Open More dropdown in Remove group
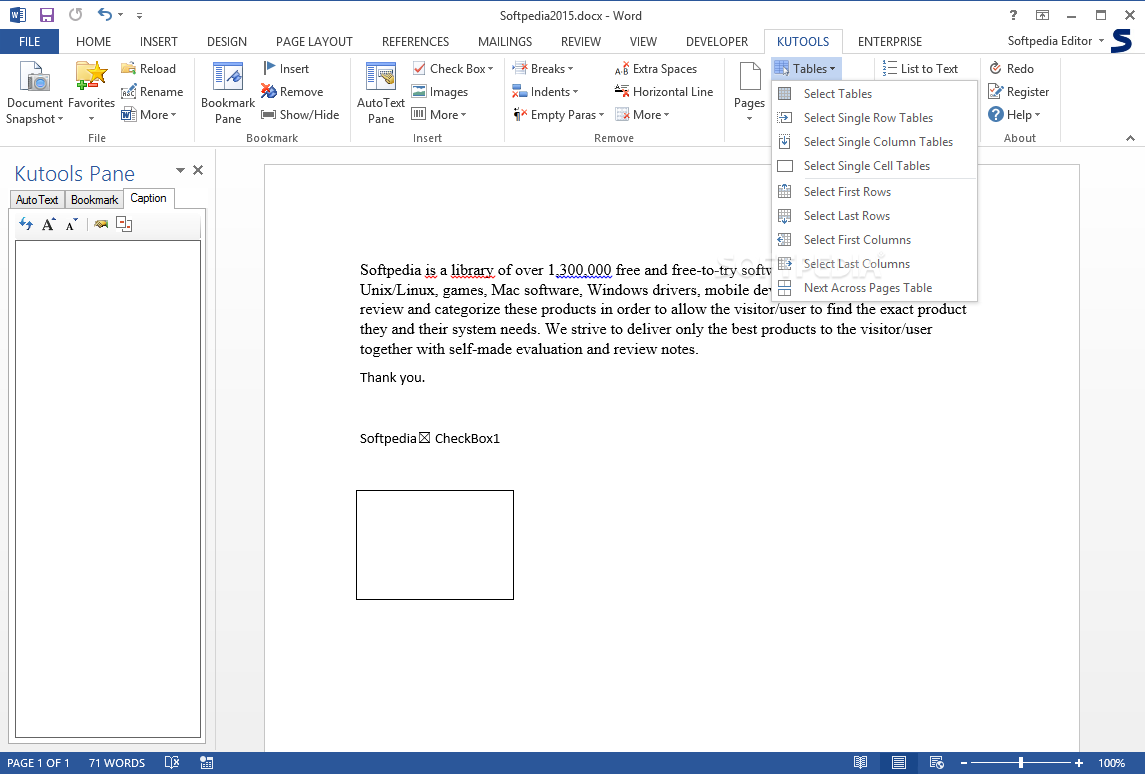Image resolution: width=1145 pixels, height=774 pixels. point(642,115)
